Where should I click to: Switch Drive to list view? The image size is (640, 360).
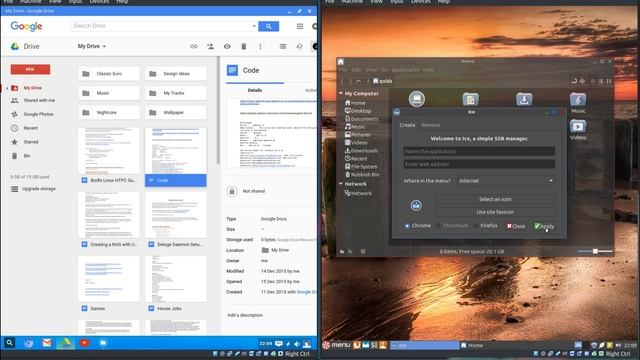[x=282, y=47]
